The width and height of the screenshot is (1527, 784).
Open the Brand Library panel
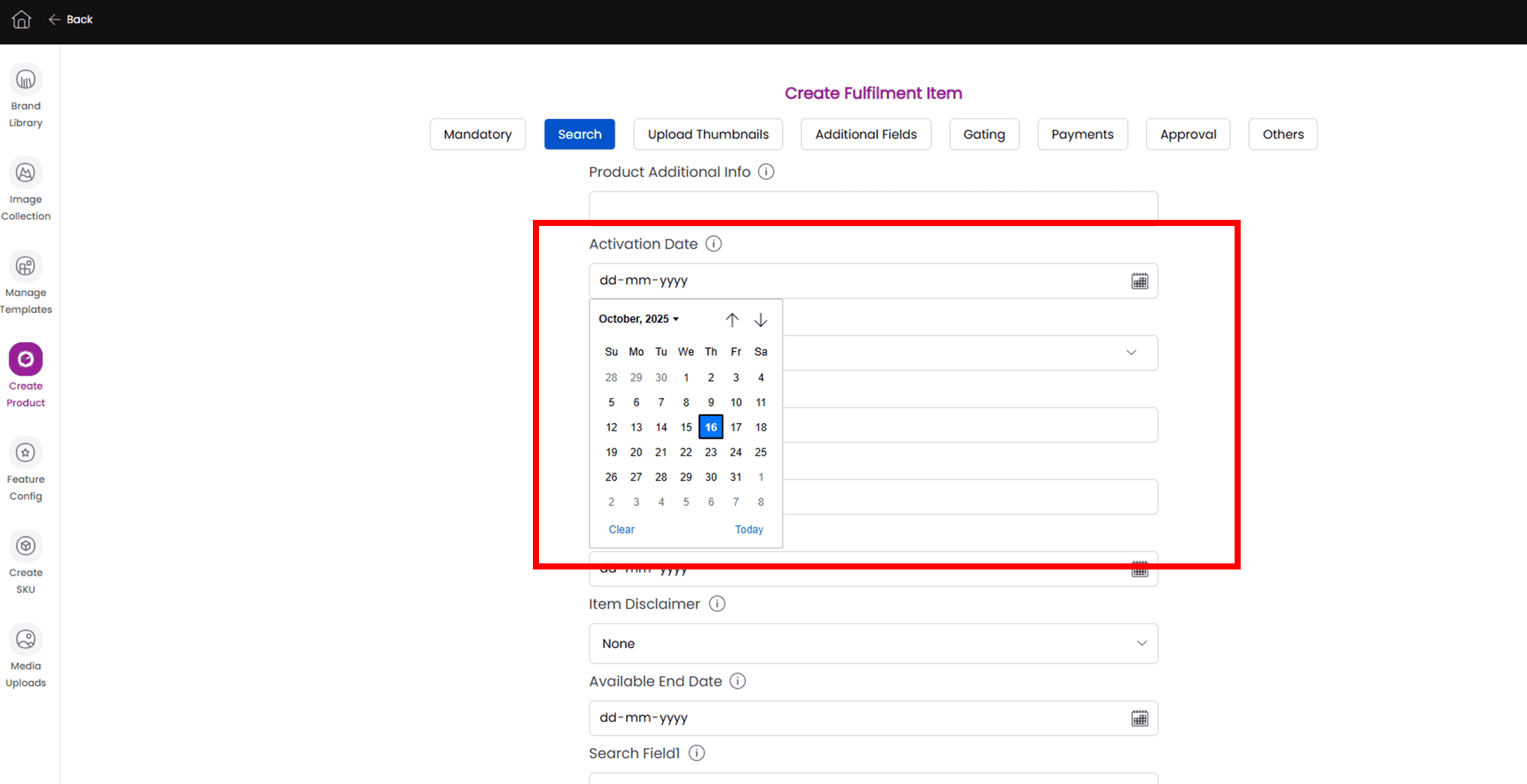pyautogui.click(x=25, y=95)
